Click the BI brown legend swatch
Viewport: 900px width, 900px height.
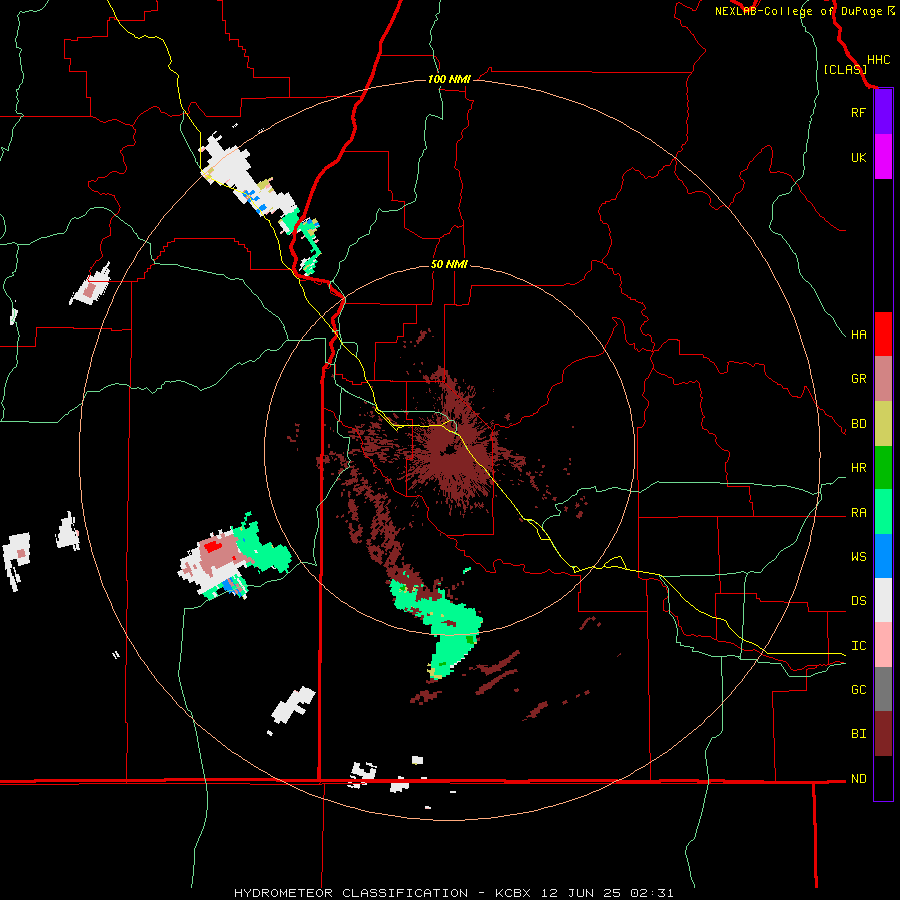click(x=883, y=734)
